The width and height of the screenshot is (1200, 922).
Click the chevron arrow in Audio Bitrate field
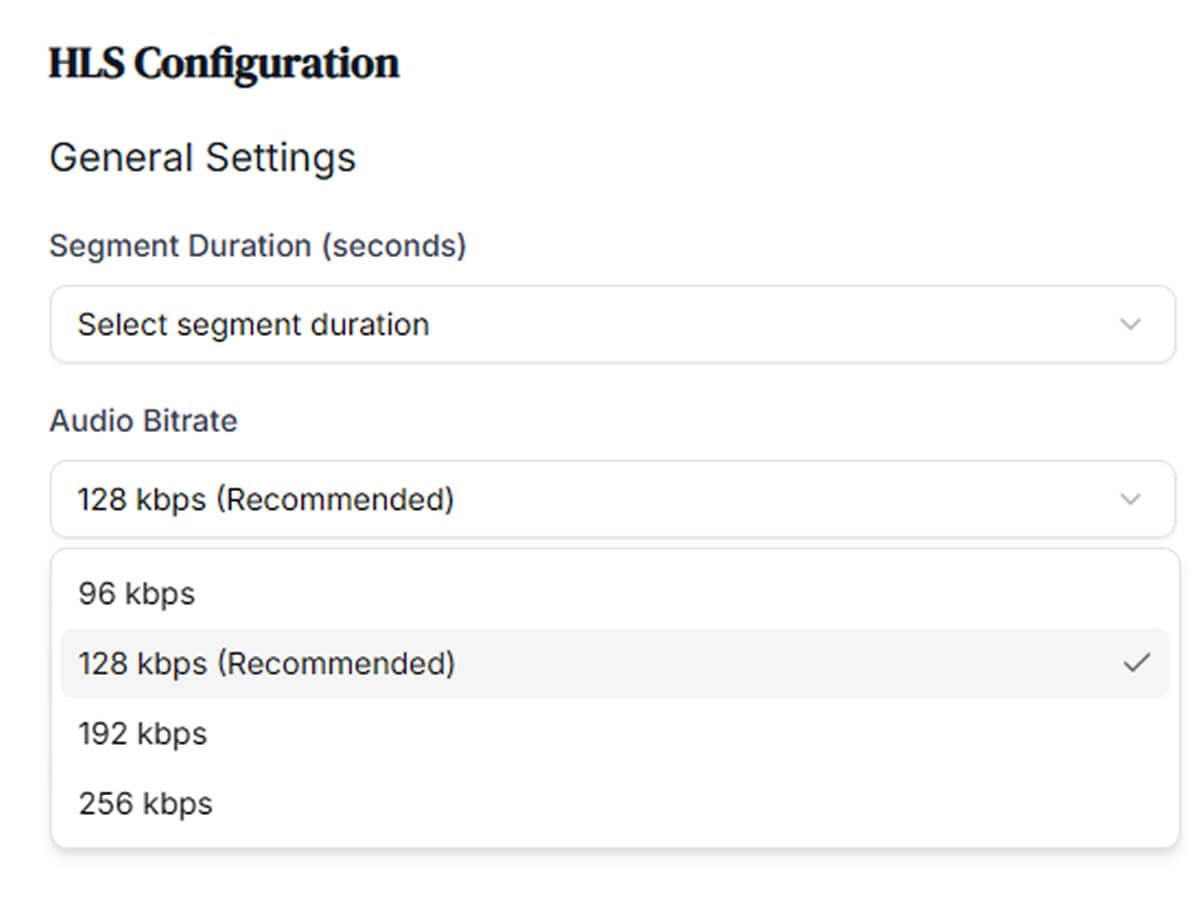tap(1130, 499)
